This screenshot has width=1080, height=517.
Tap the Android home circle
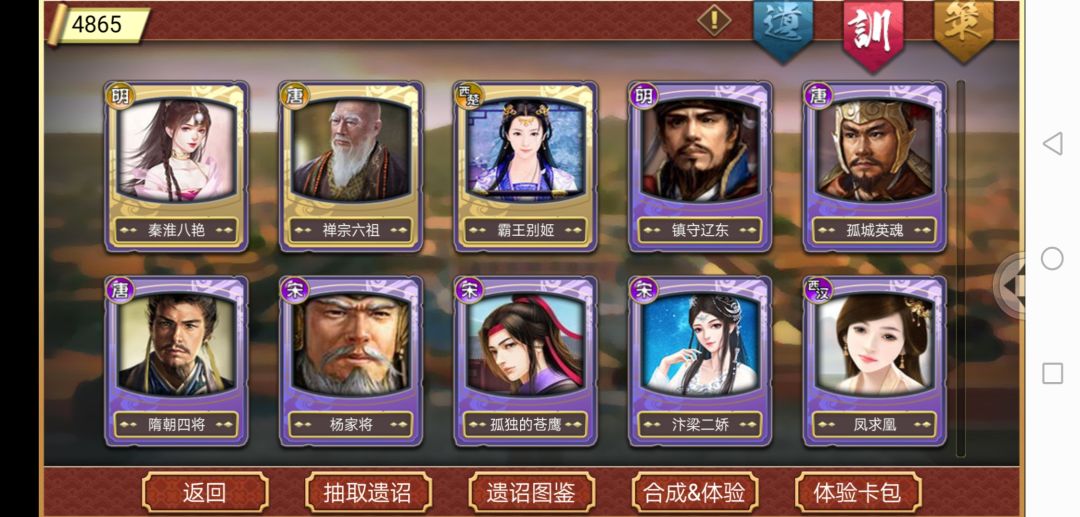click(x=1052, y=259)
